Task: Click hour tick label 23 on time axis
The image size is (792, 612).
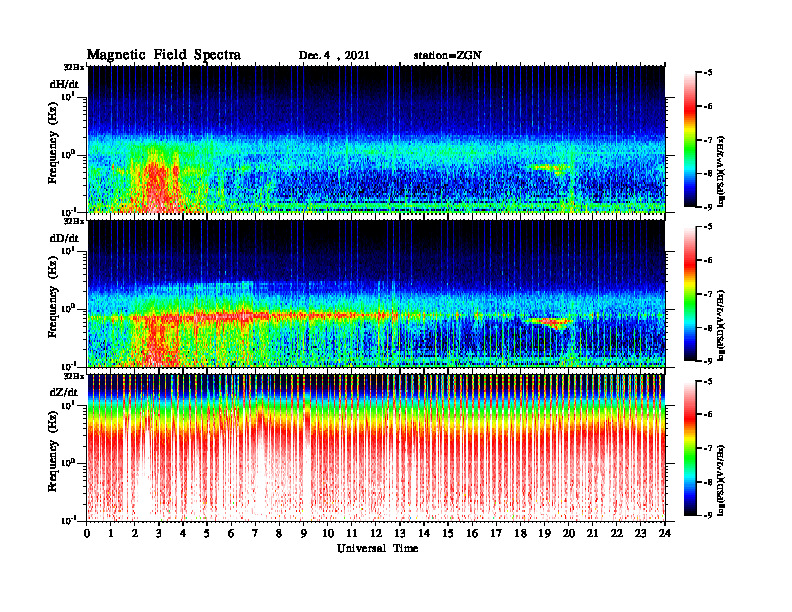Action: (x=640, y=533)
